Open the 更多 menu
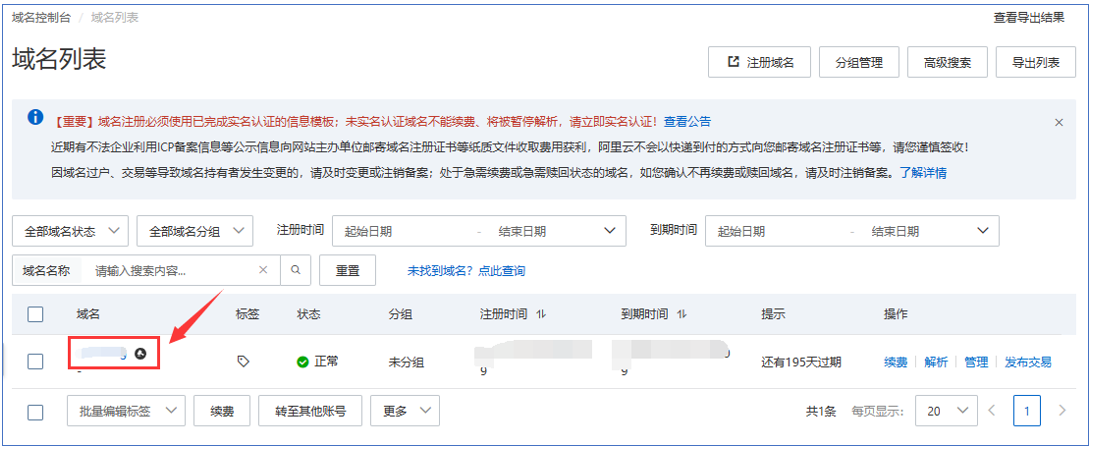The height and width of the screenshot is (451, 1093). (x=405, y=411)
